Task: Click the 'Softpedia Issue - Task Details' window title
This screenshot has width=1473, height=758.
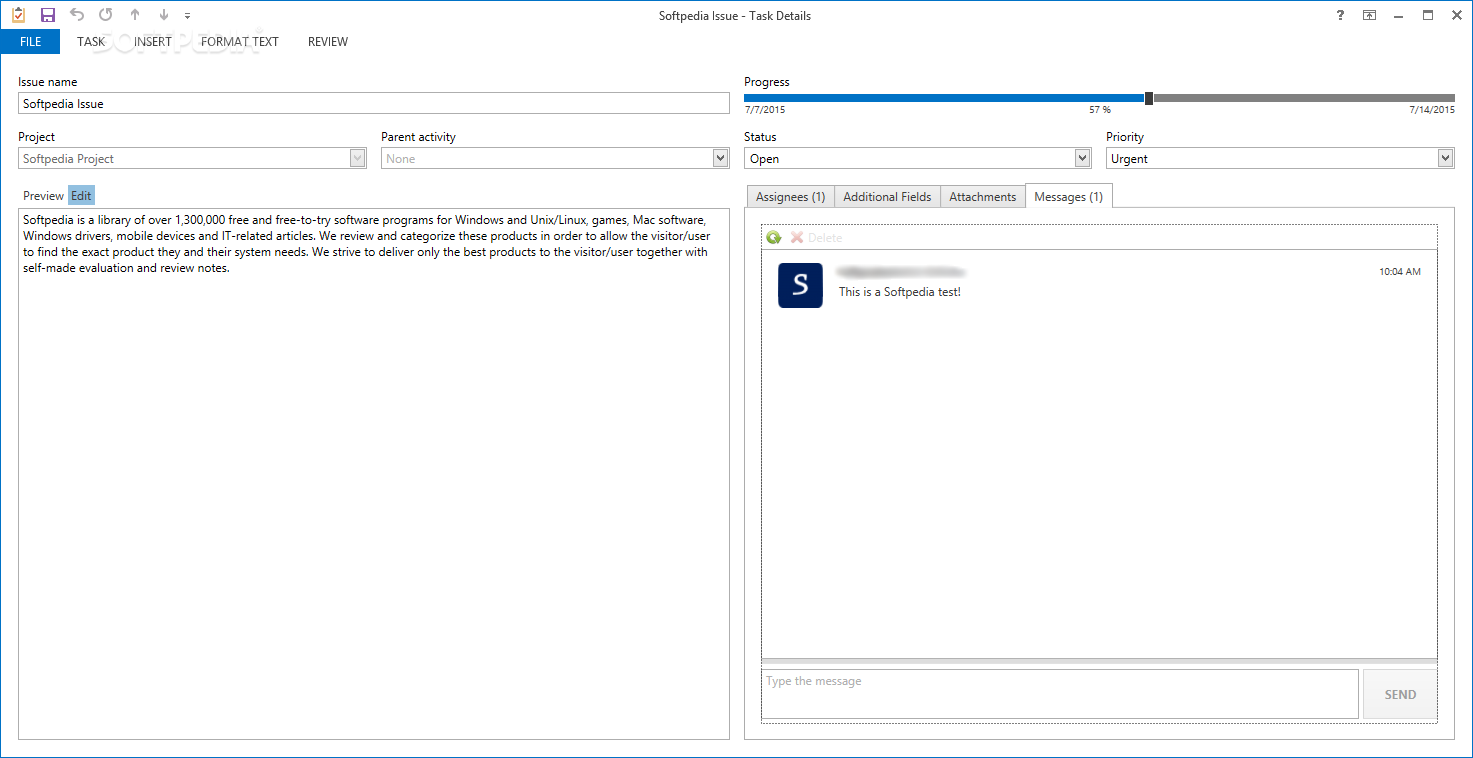Action: (735, 15)
